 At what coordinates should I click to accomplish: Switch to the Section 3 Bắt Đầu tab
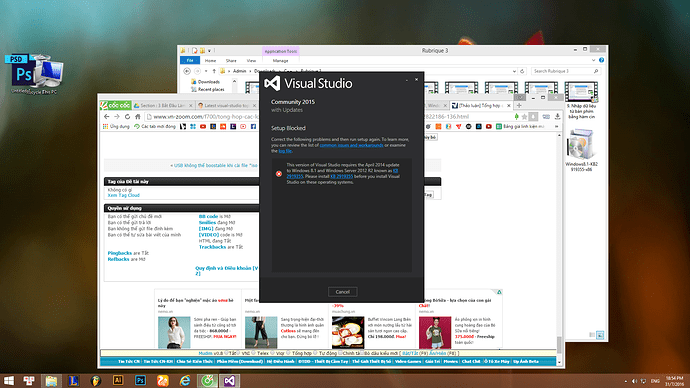[x=163, y=106]
